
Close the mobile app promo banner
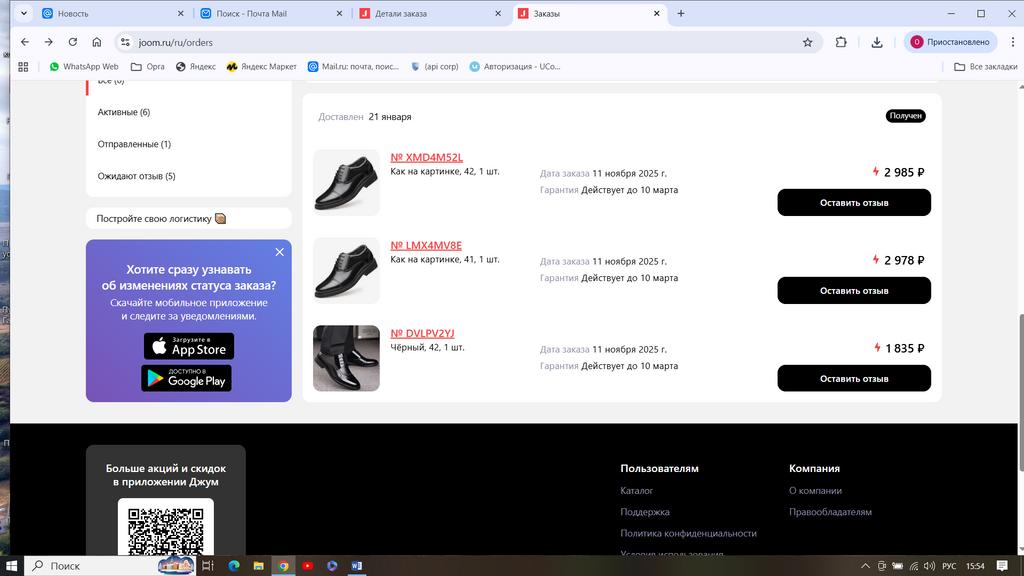coord(280,252)
